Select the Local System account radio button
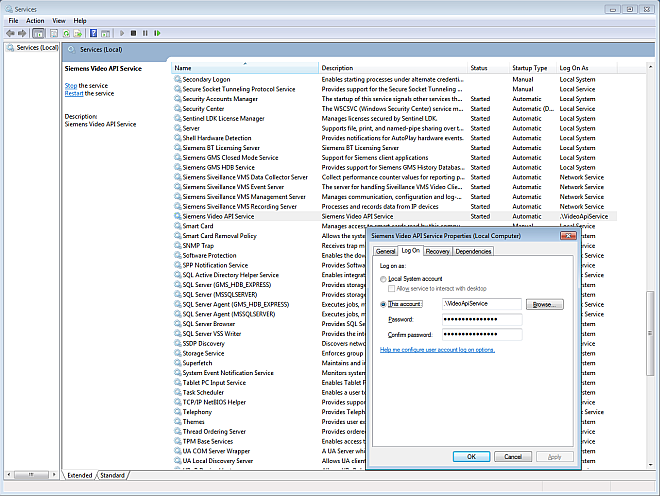 384,278
